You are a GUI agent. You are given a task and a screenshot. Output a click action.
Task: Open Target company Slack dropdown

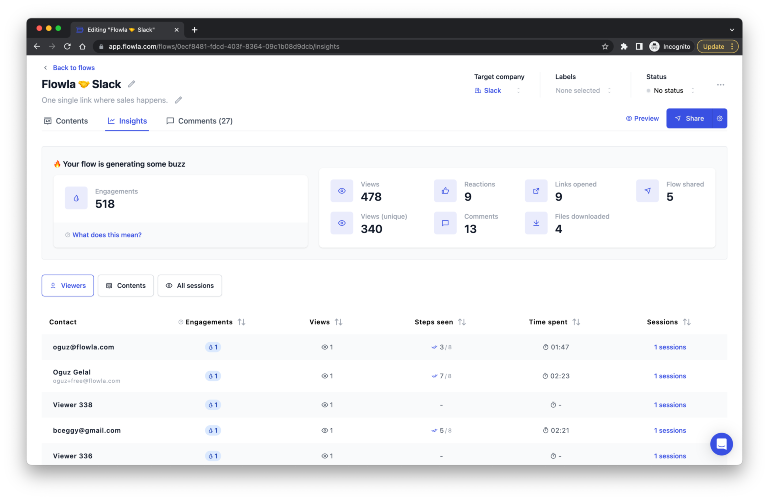click(497, 91)
